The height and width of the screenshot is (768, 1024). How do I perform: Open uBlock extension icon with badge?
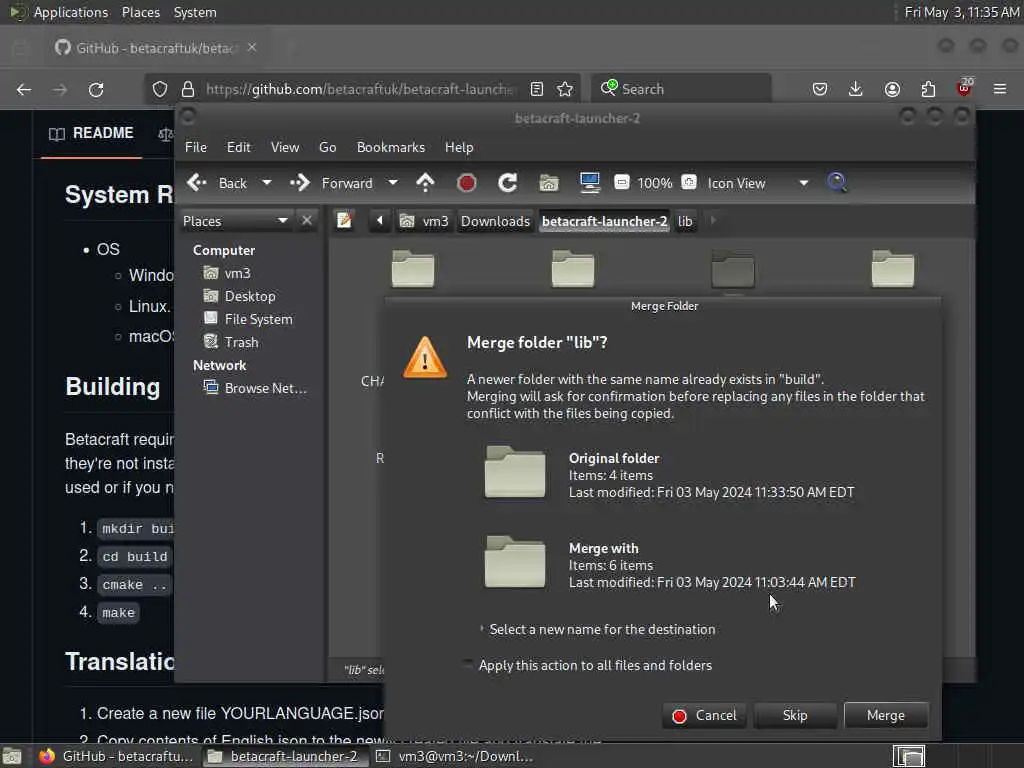pos(964,89)
